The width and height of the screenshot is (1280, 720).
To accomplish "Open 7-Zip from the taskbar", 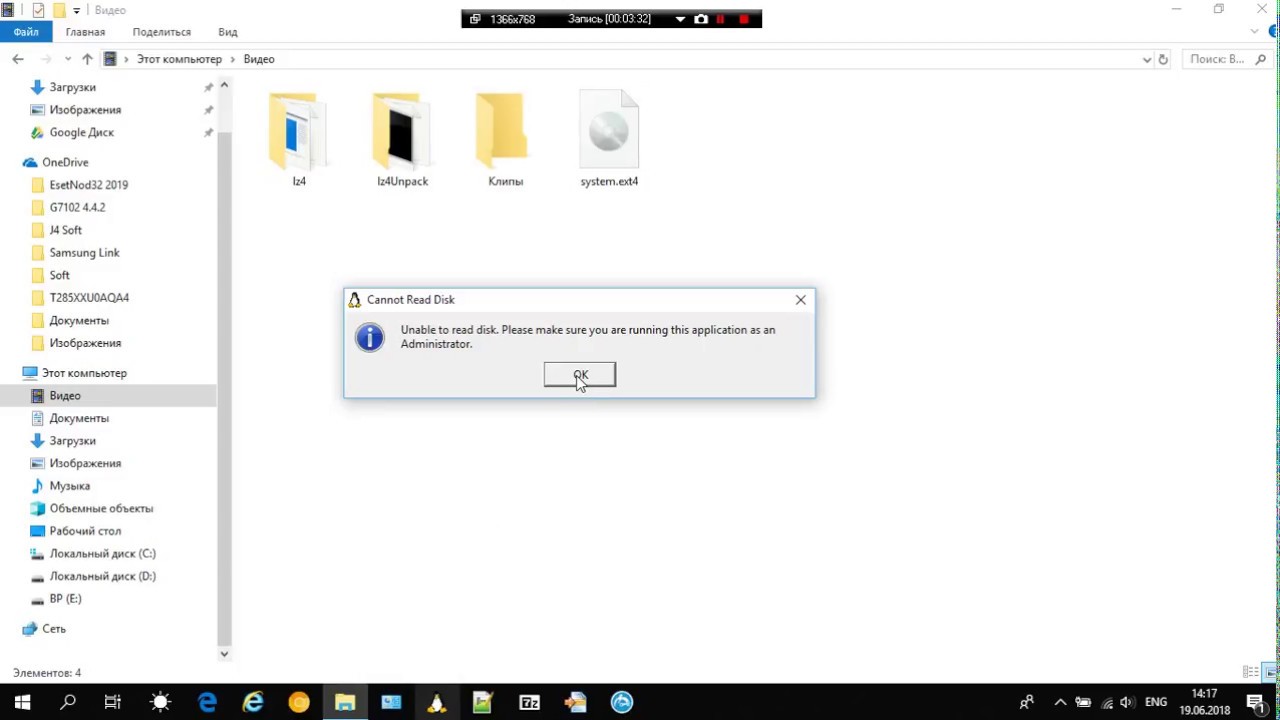I will click(x=529, y=702).
